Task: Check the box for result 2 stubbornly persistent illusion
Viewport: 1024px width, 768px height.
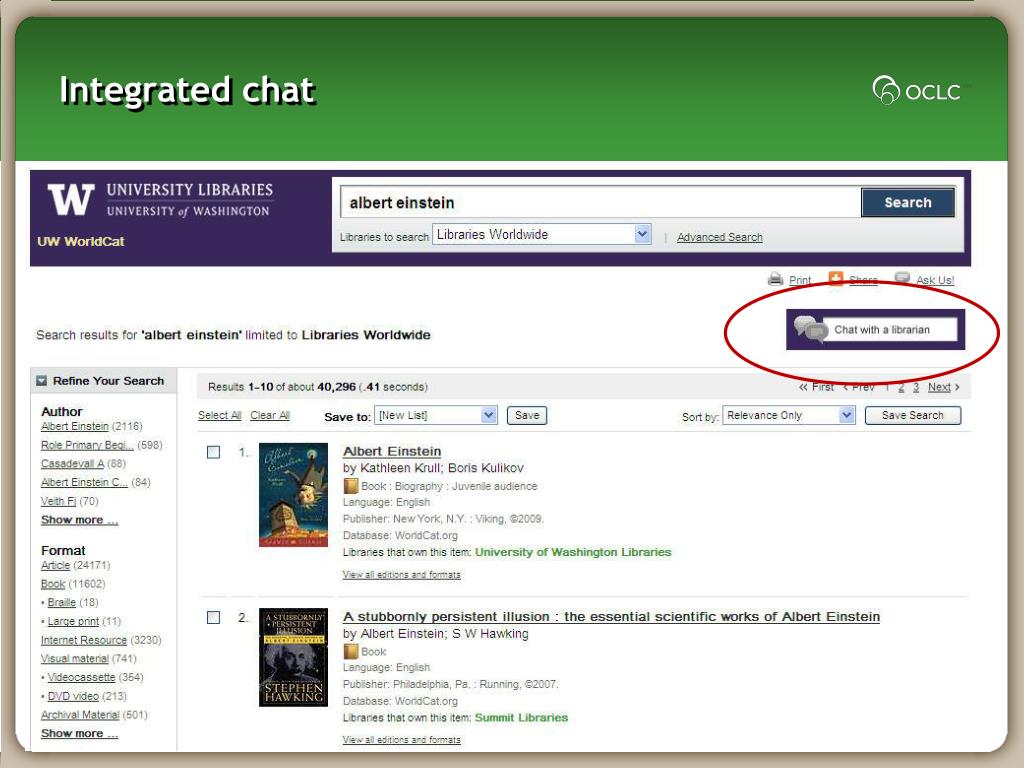Action: pyautogui.click(x=214, y=617)
